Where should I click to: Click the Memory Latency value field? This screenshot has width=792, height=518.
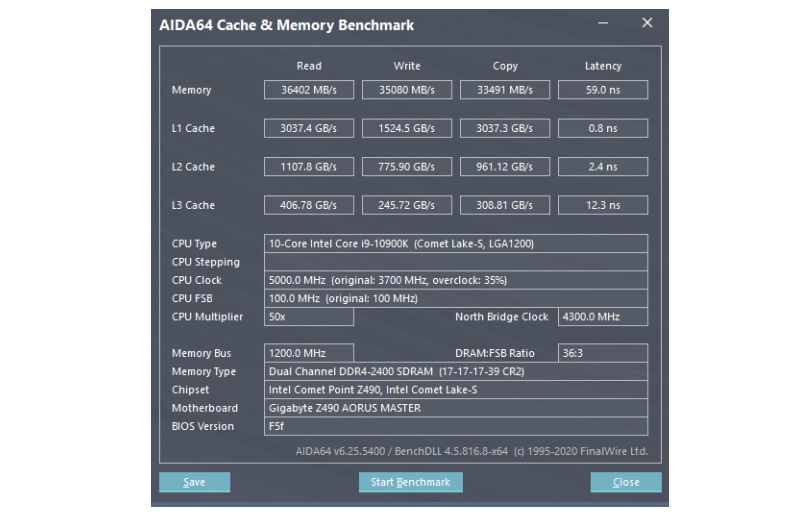click(x=602, y=90)
